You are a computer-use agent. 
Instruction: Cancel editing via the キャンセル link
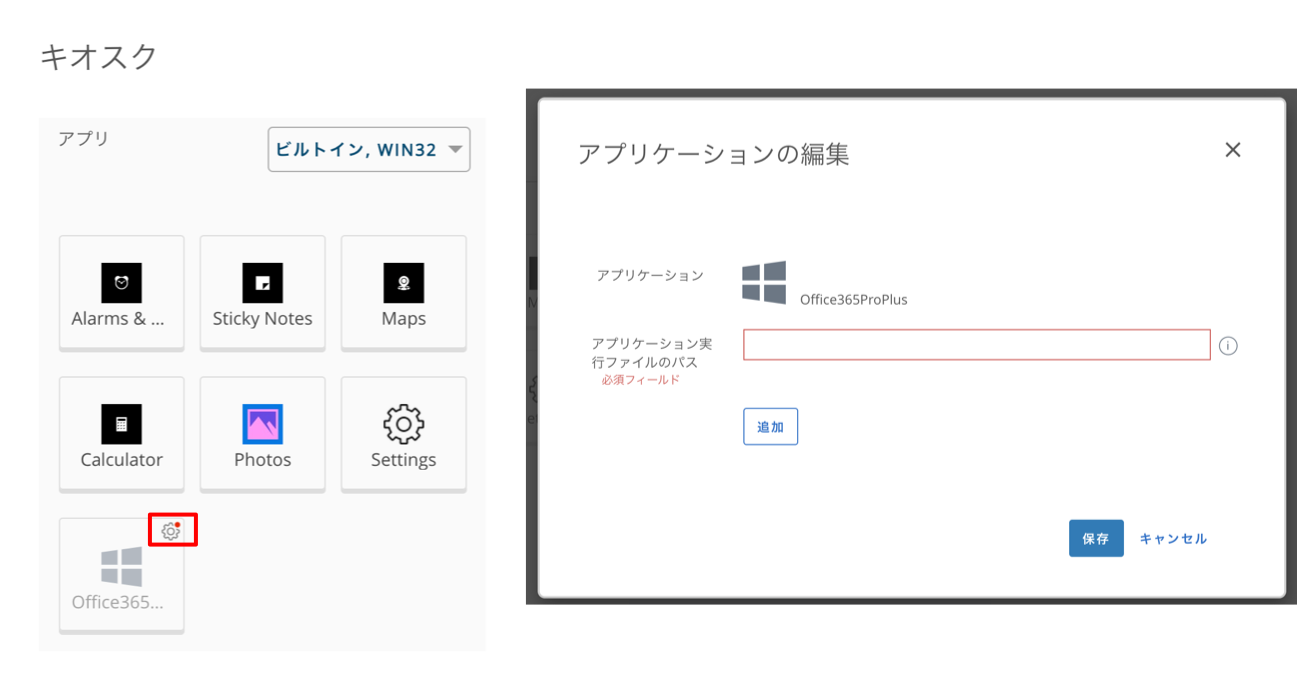pyautogui.click(x=1173, y=538)
